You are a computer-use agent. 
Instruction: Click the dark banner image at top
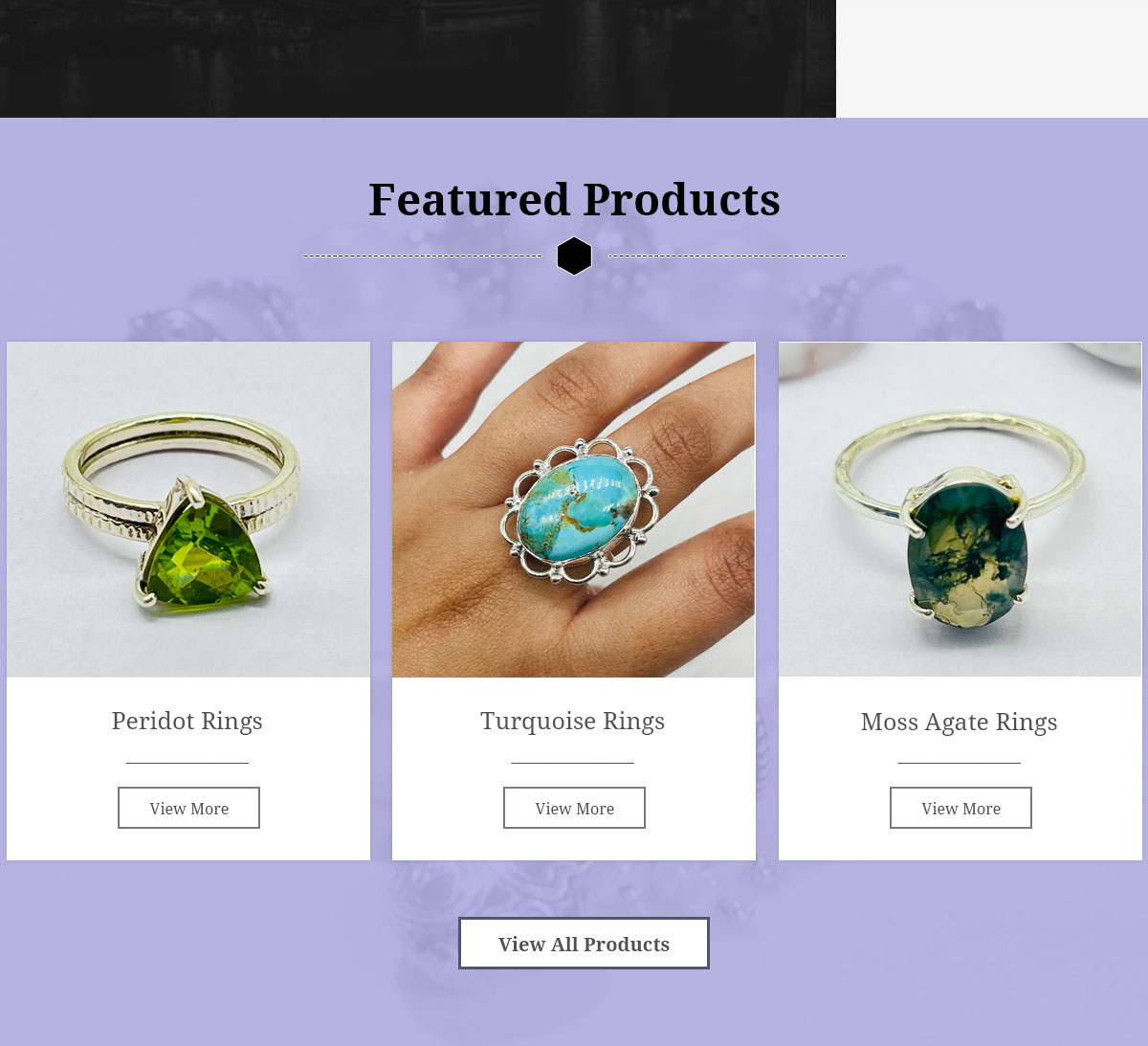418,58
